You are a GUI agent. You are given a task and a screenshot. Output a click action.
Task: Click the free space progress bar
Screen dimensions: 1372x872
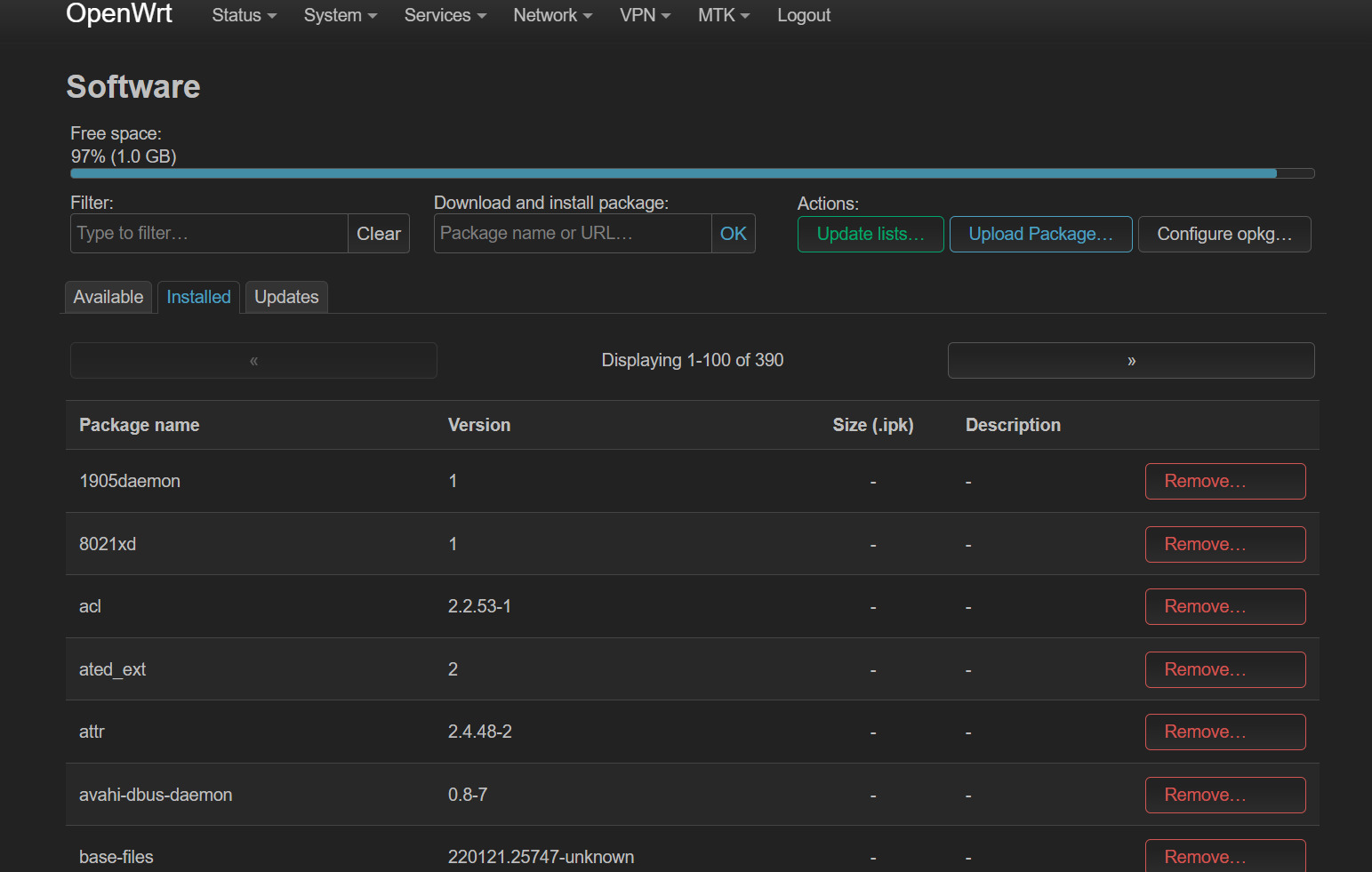tap(692, 173)
